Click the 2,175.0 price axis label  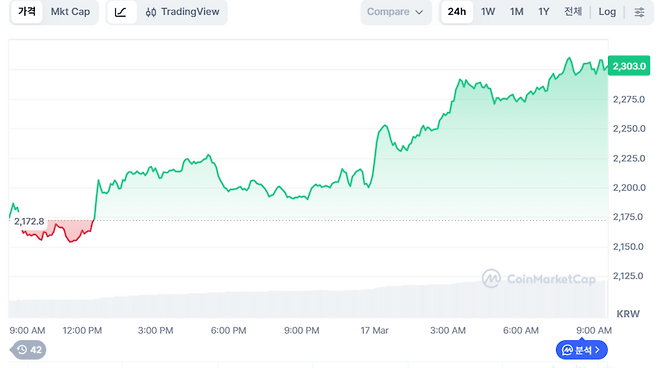[x=628, y=217]
